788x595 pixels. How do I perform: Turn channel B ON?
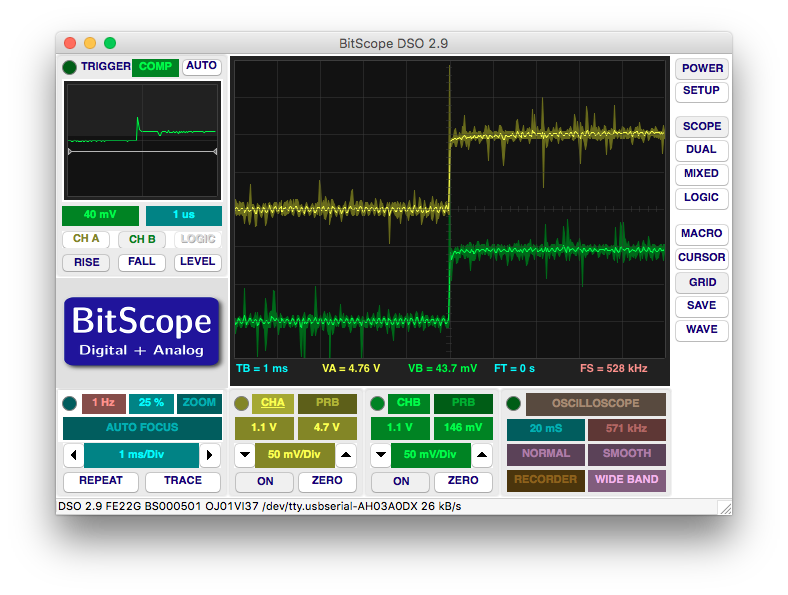pyautogui.click(x=401, y=481)
